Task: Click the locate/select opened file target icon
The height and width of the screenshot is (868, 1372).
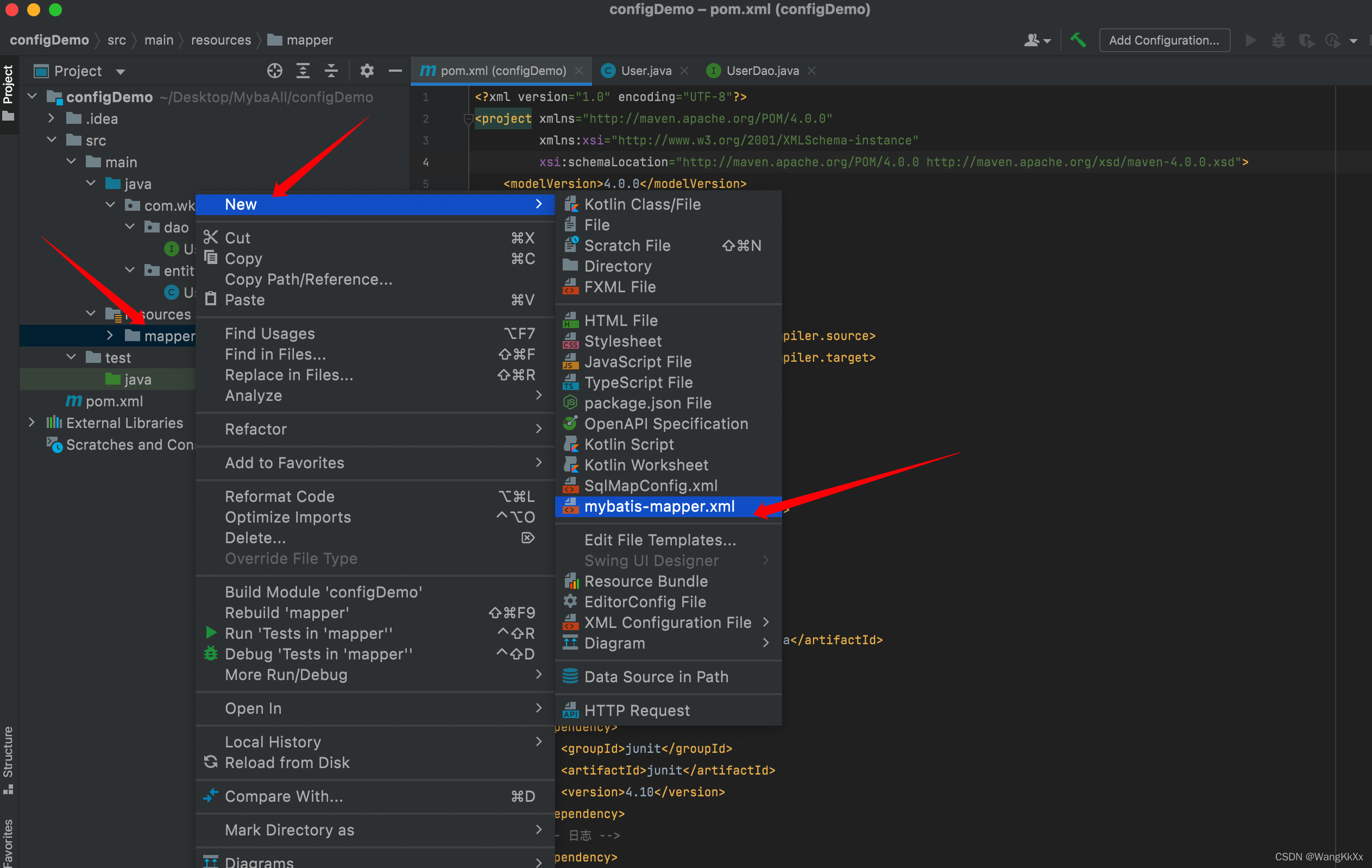Action: click(x=275, y=71)
